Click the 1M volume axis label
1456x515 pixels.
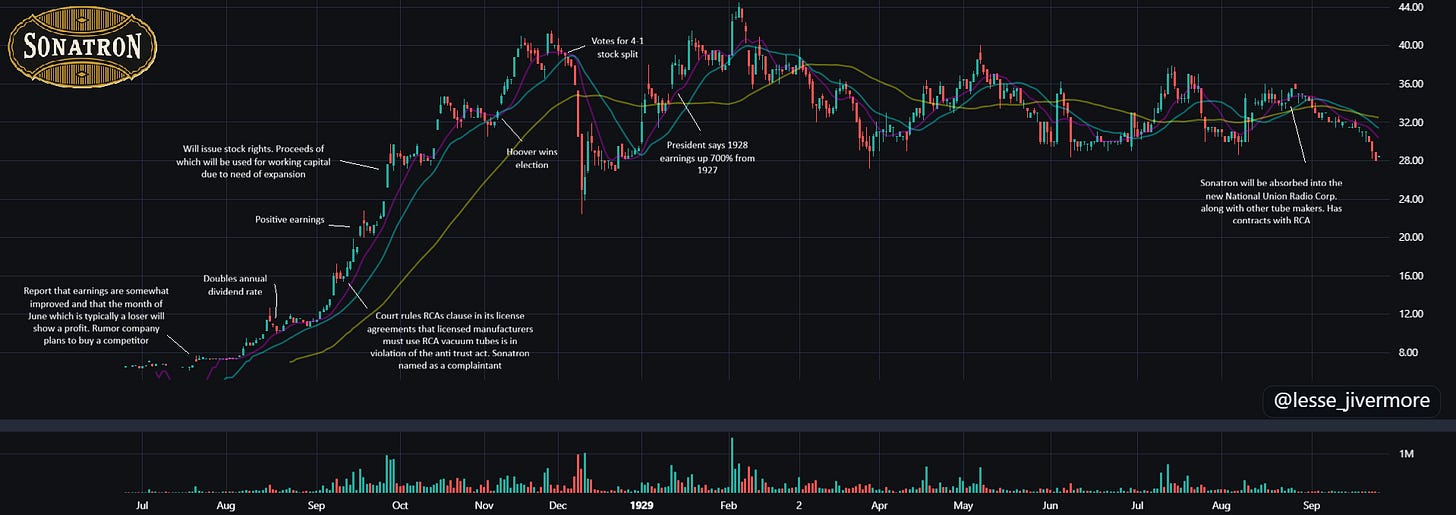1406,454
